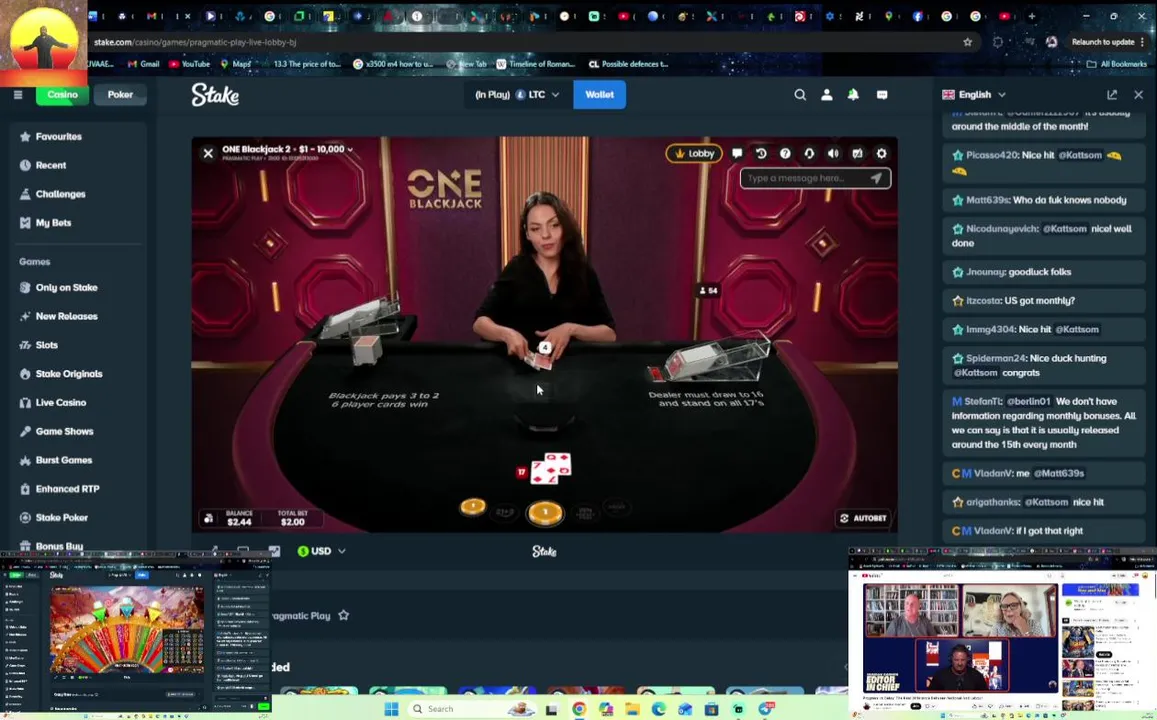Image resolution: width=1157 pixels, height=720 pixels.
Task: Switch to the Poker tab
Action: pos(120,94)
